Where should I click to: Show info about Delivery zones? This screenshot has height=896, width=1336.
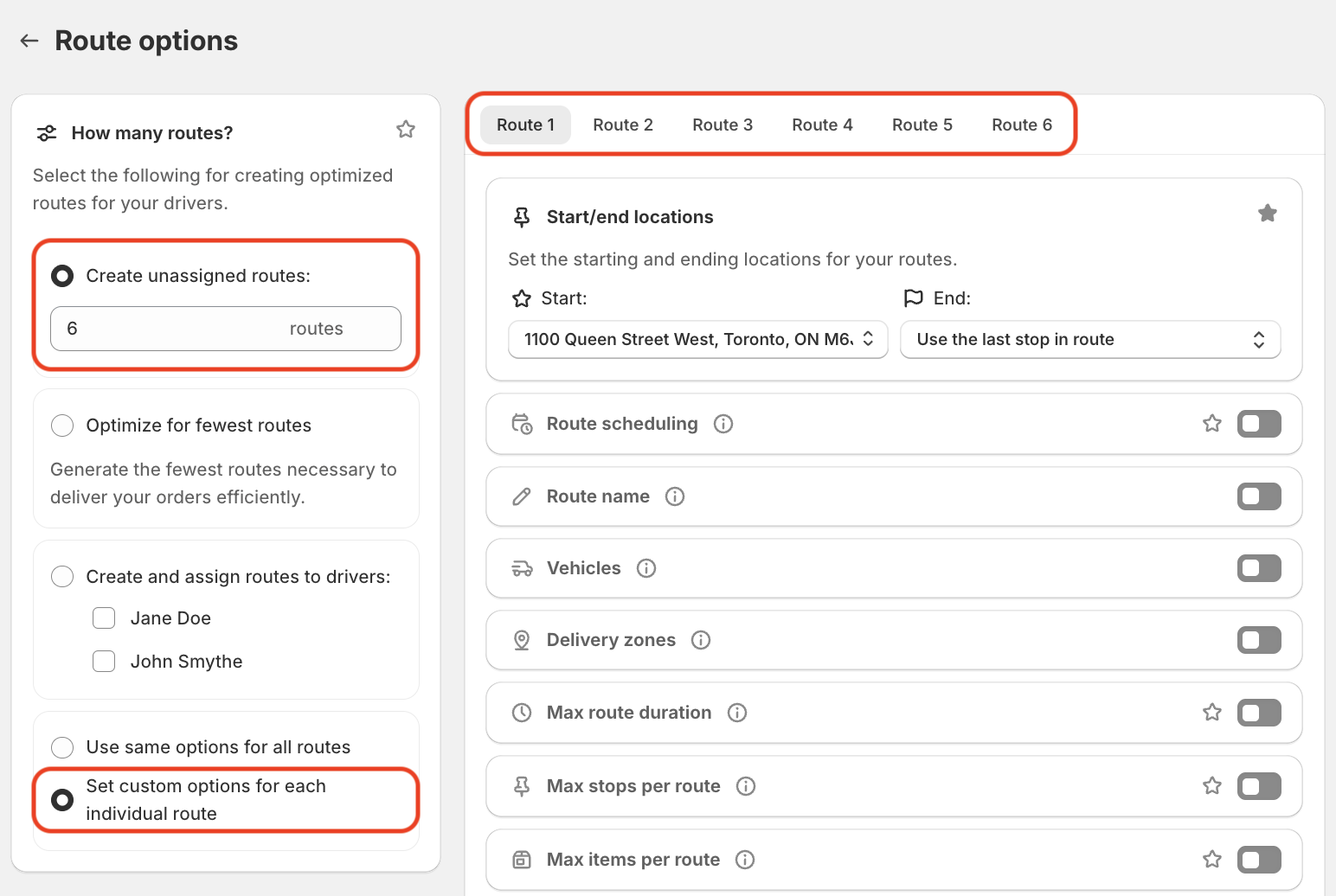tap(701, 640)
